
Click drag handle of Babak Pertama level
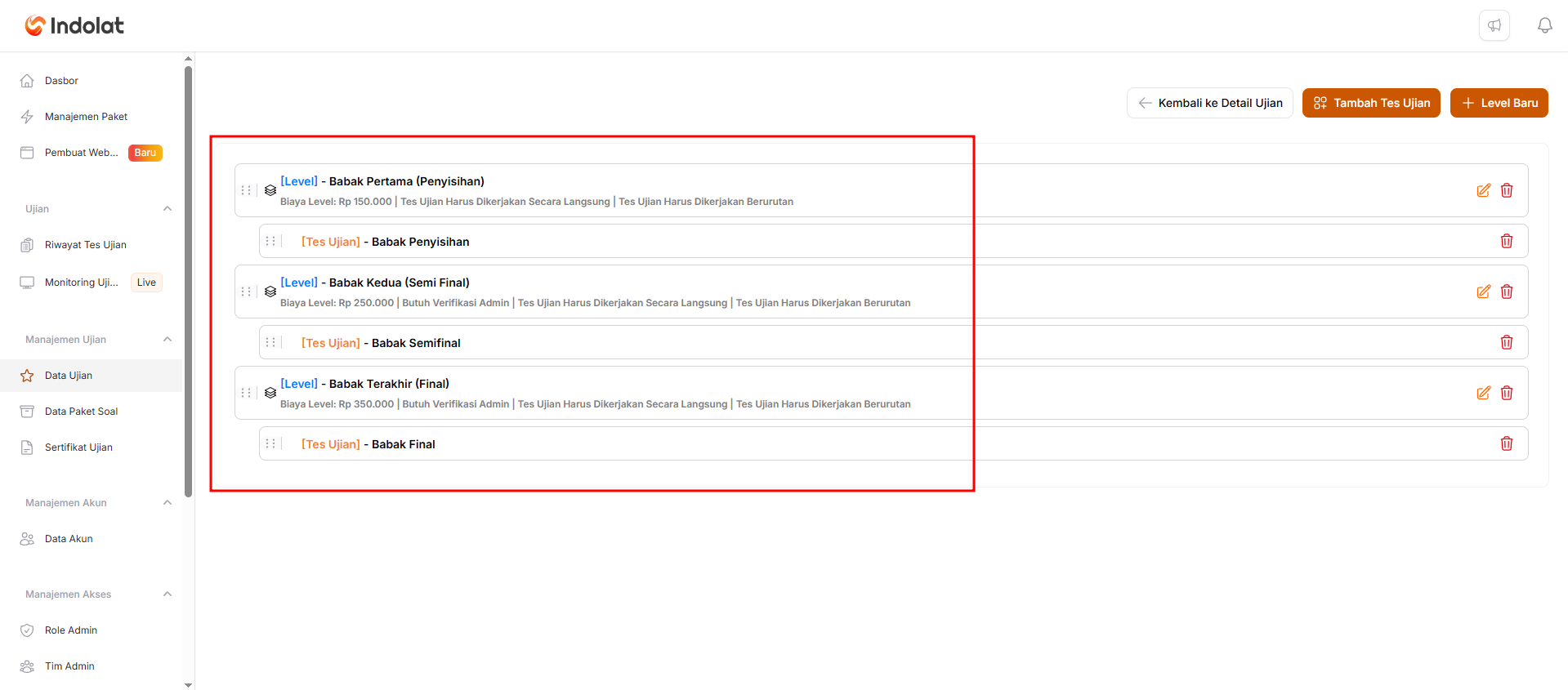[246, 190]
